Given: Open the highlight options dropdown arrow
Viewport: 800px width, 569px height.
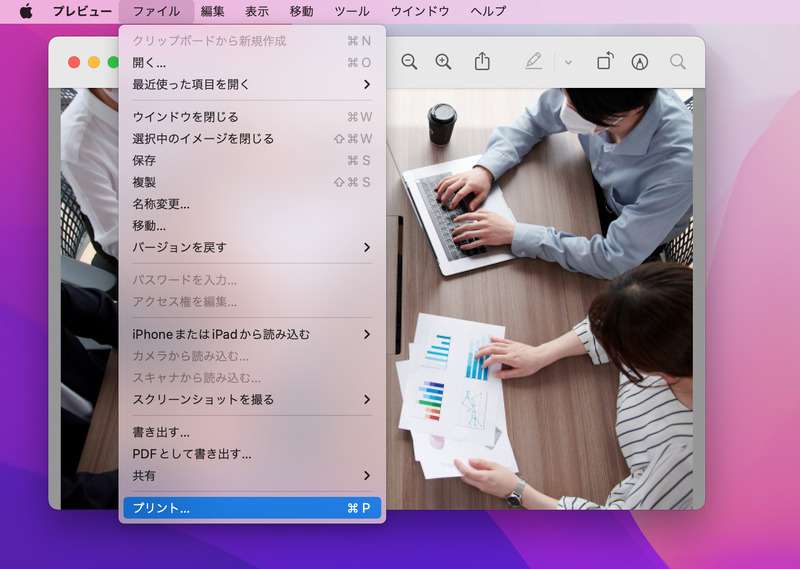Looking at the screenshot, I should tap(568, 63).
